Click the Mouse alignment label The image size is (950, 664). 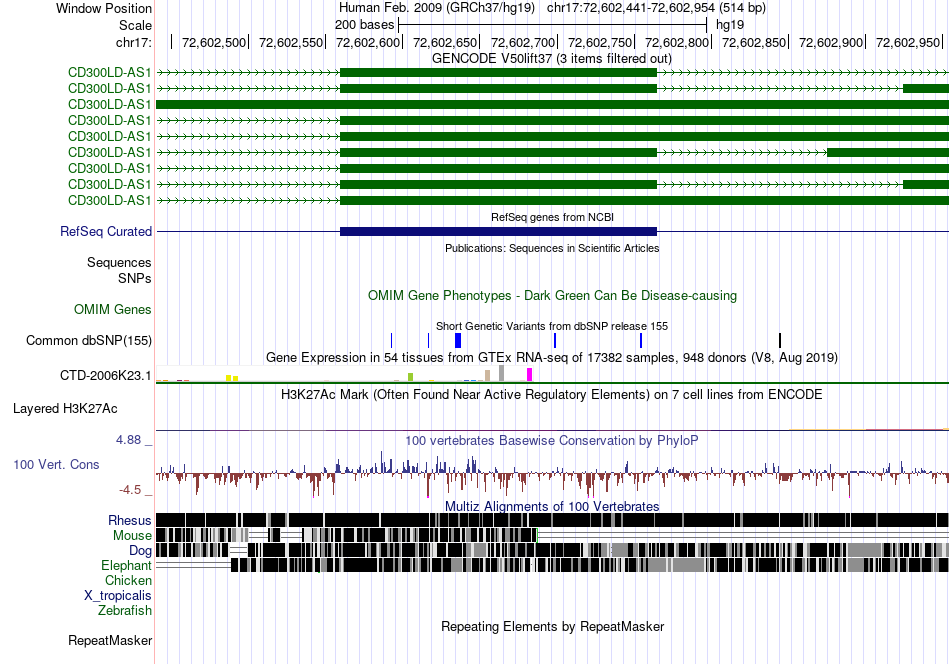pyautogui.click(x=132, y=536)
